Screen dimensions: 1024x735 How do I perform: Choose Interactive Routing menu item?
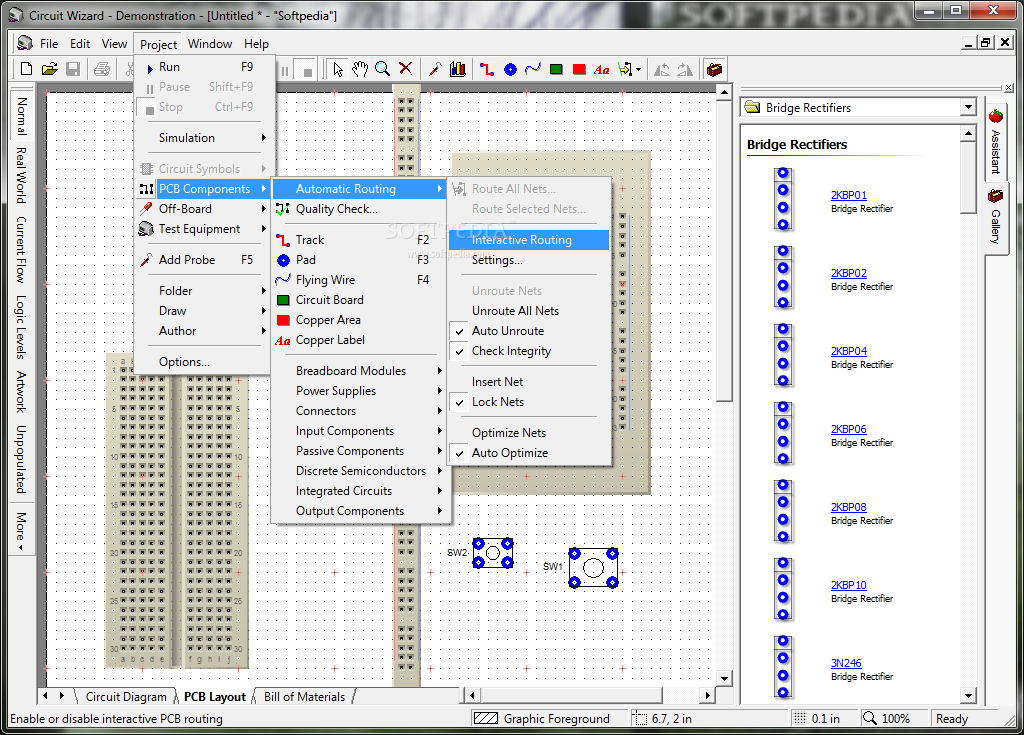click(x=530, y=240)
